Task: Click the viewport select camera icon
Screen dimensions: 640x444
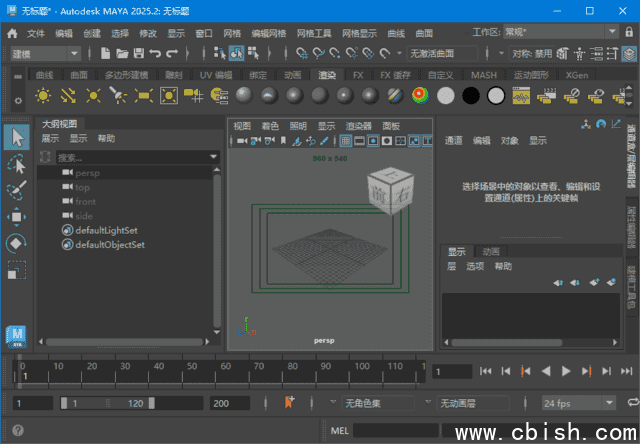Action: 242,141
